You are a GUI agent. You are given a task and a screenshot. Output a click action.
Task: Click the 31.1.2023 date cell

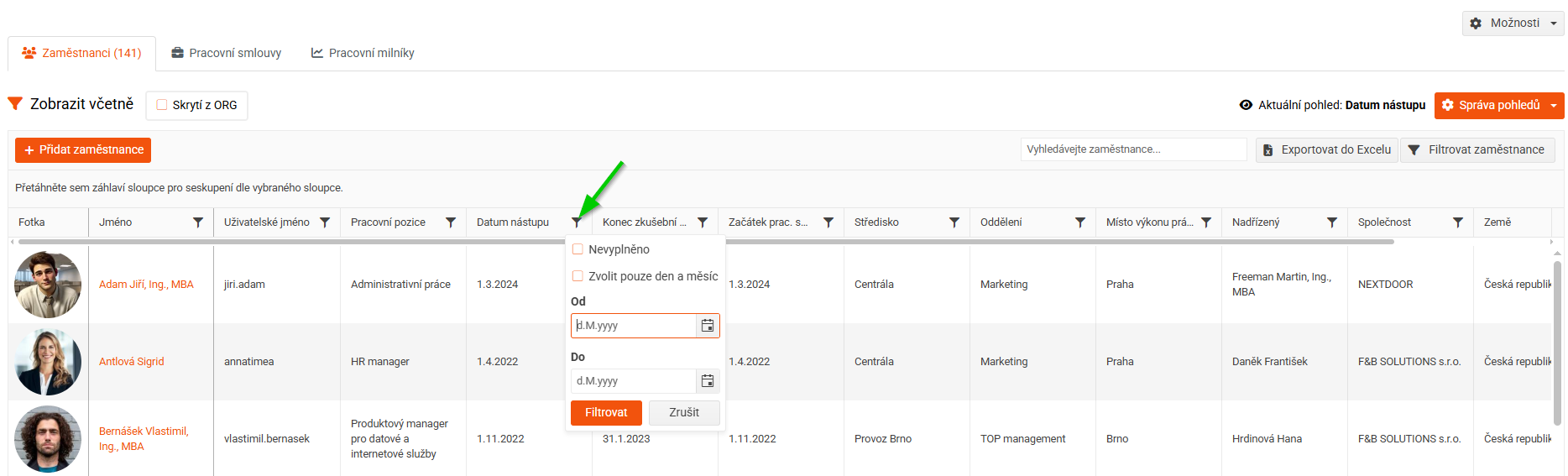point(626,439)
